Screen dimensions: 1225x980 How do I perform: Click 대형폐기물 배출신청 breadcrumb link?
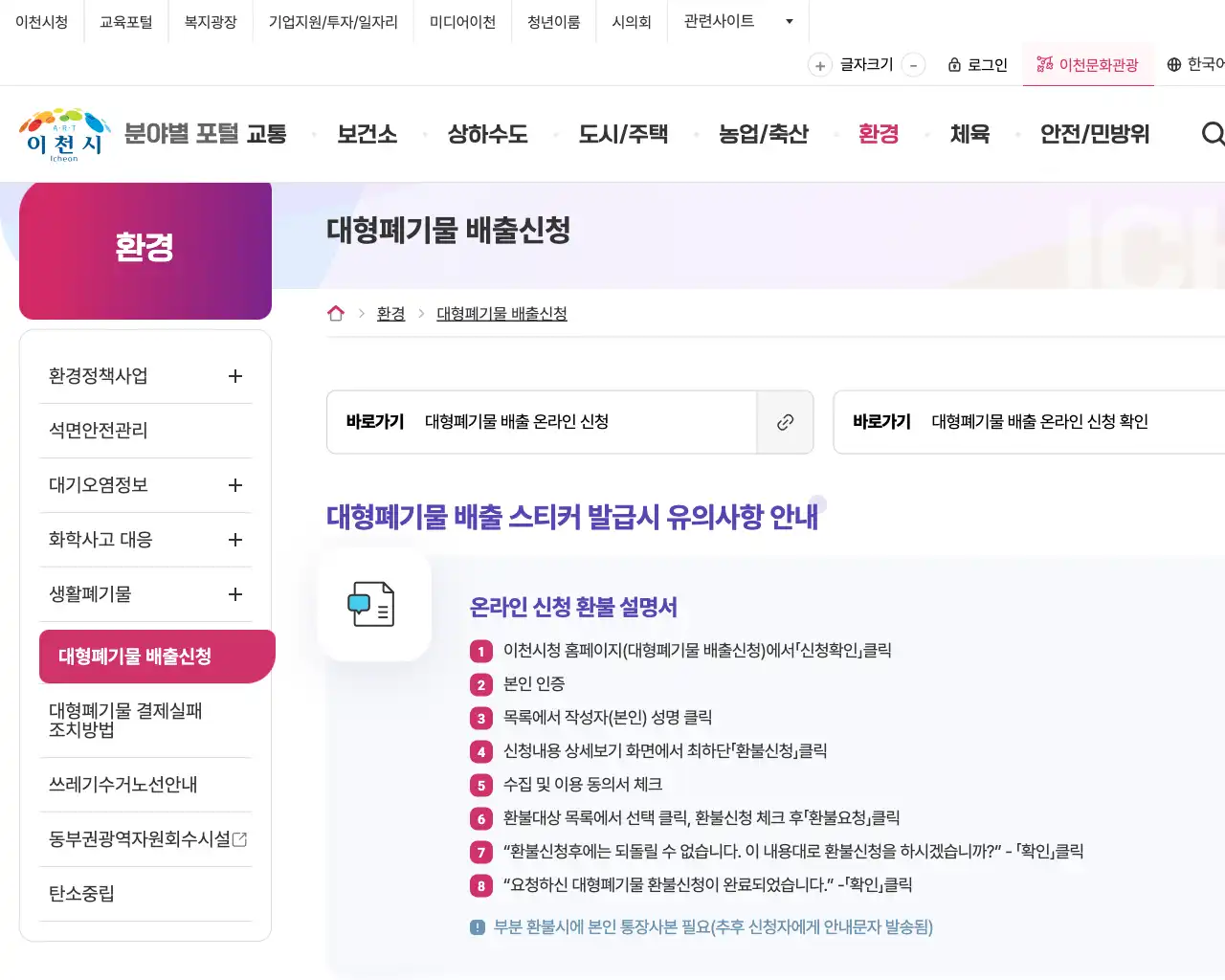(501, 313)
